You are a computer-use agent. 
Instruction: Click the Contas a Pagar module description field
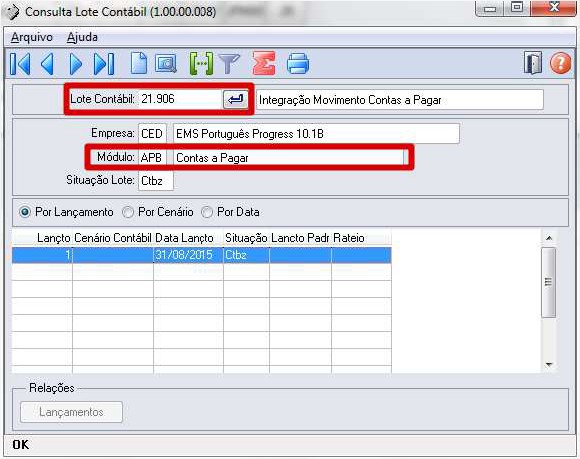(289, 158)
